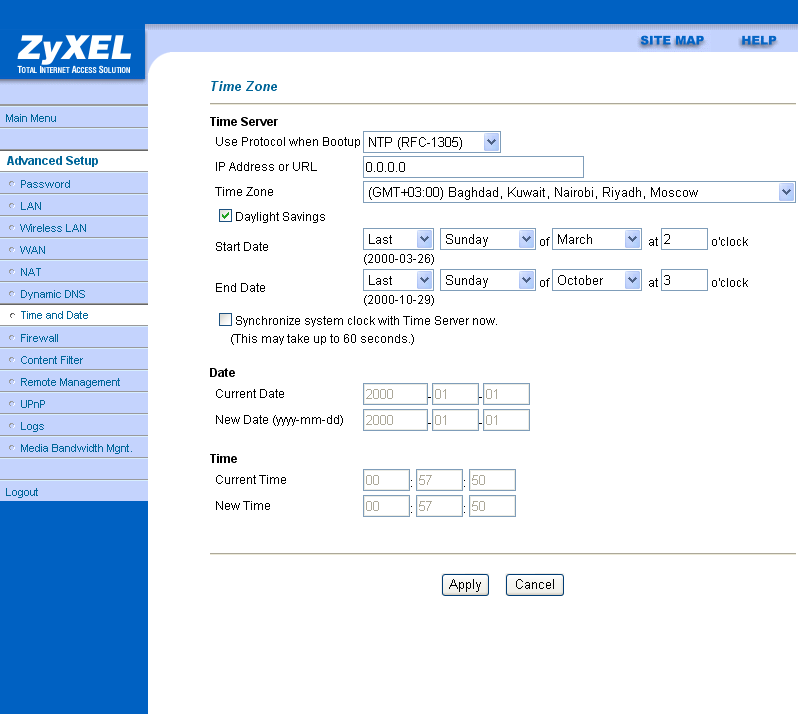Screen dimensions: 806x714
Task: Click the (2000-03-26) start date text
Action: [399, 259]
